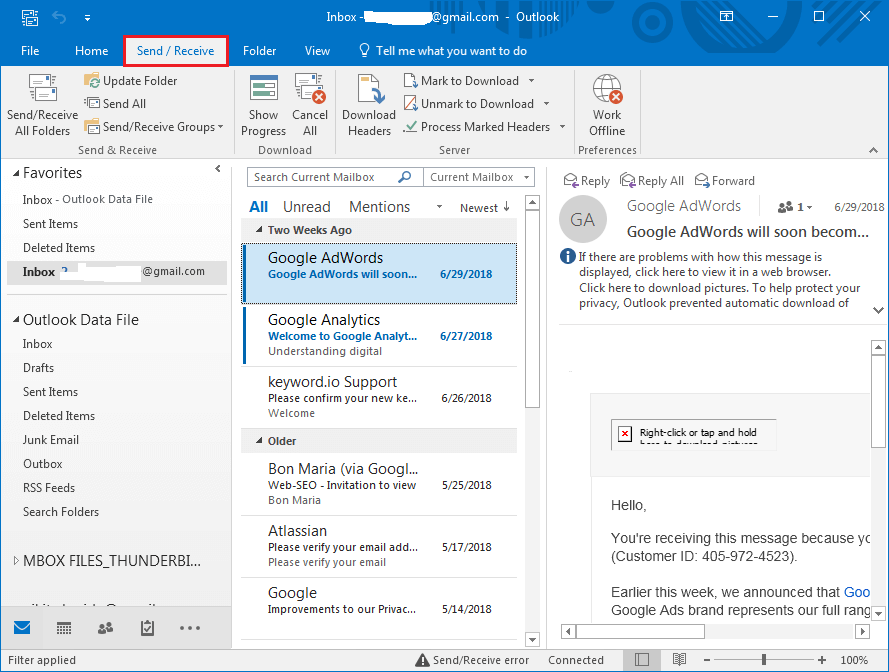Show Mentions filter
The image size is (889, 672).
tap(379, 207)
